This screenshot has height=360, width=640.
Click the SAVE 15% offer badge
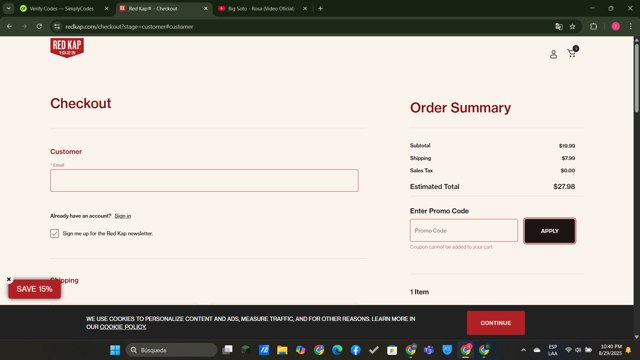click(x=35, y=289)
